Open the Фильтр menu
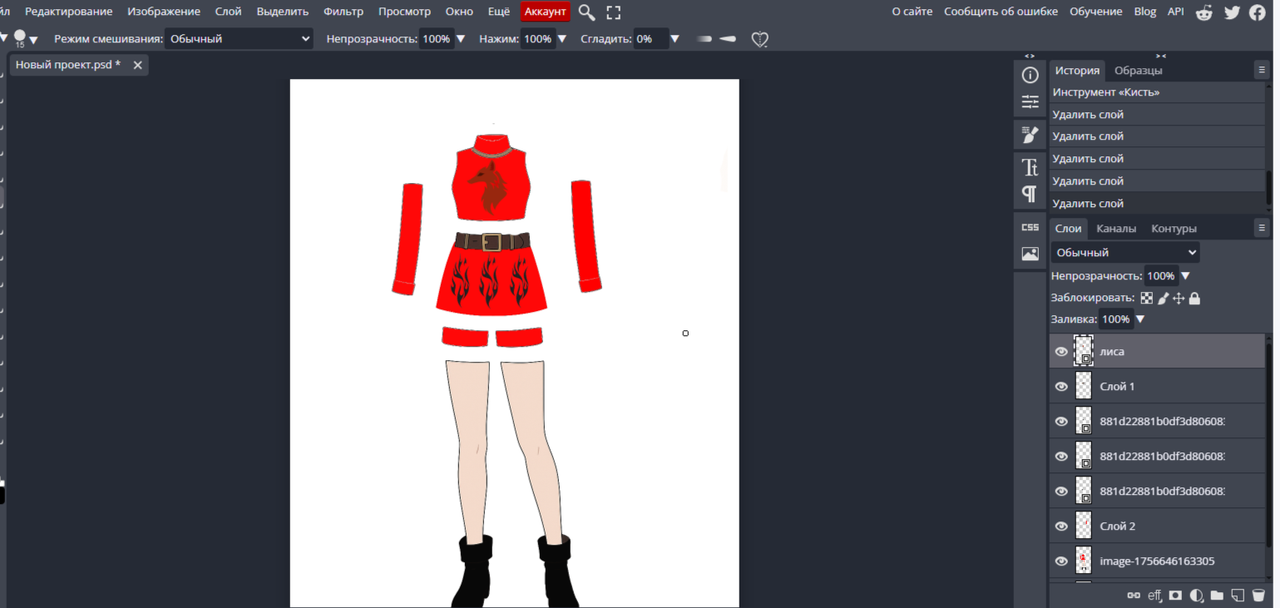 click(343, 12)
